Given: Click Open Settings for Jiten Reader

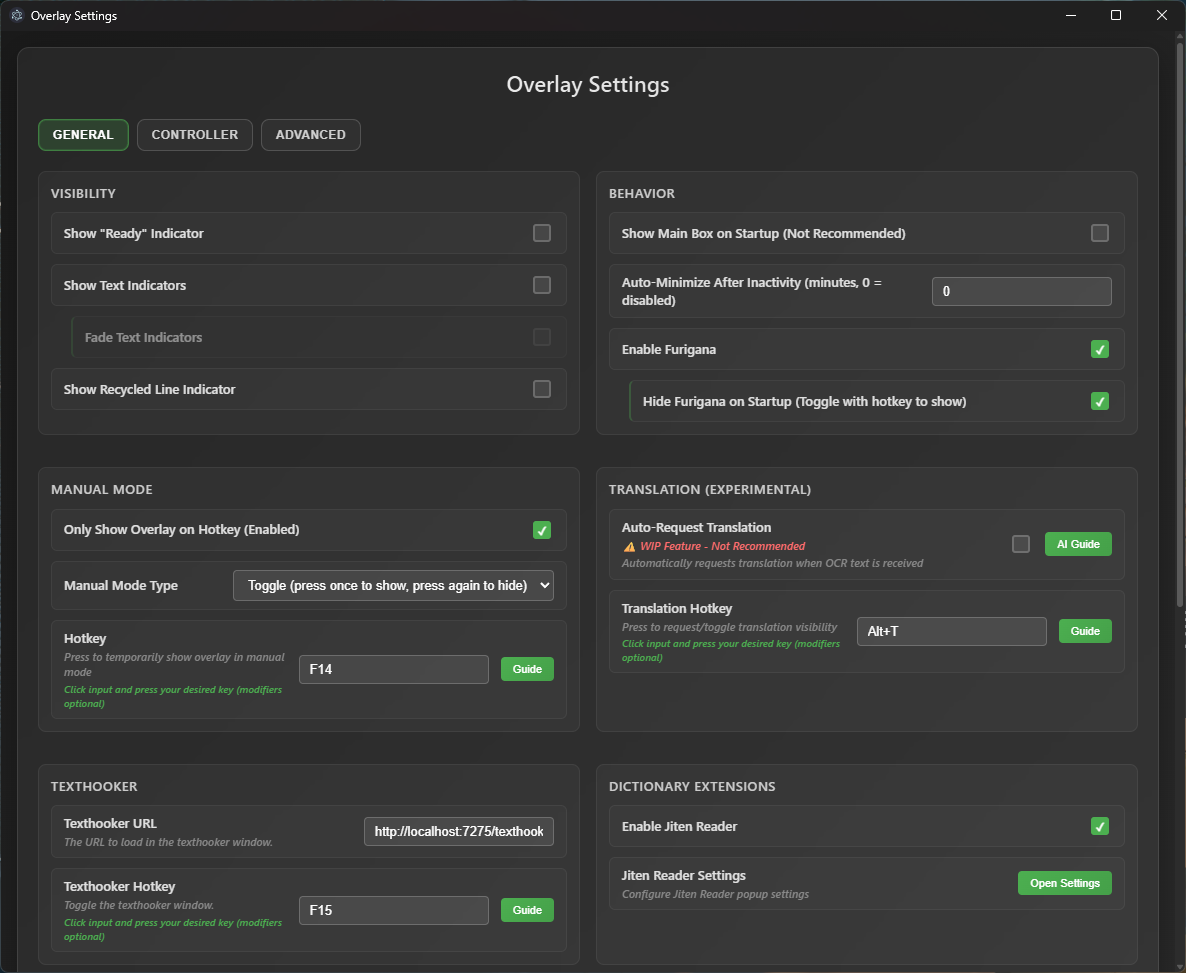Looking at the screenshot, I should pyautogui.click(x=1064, y=883).
